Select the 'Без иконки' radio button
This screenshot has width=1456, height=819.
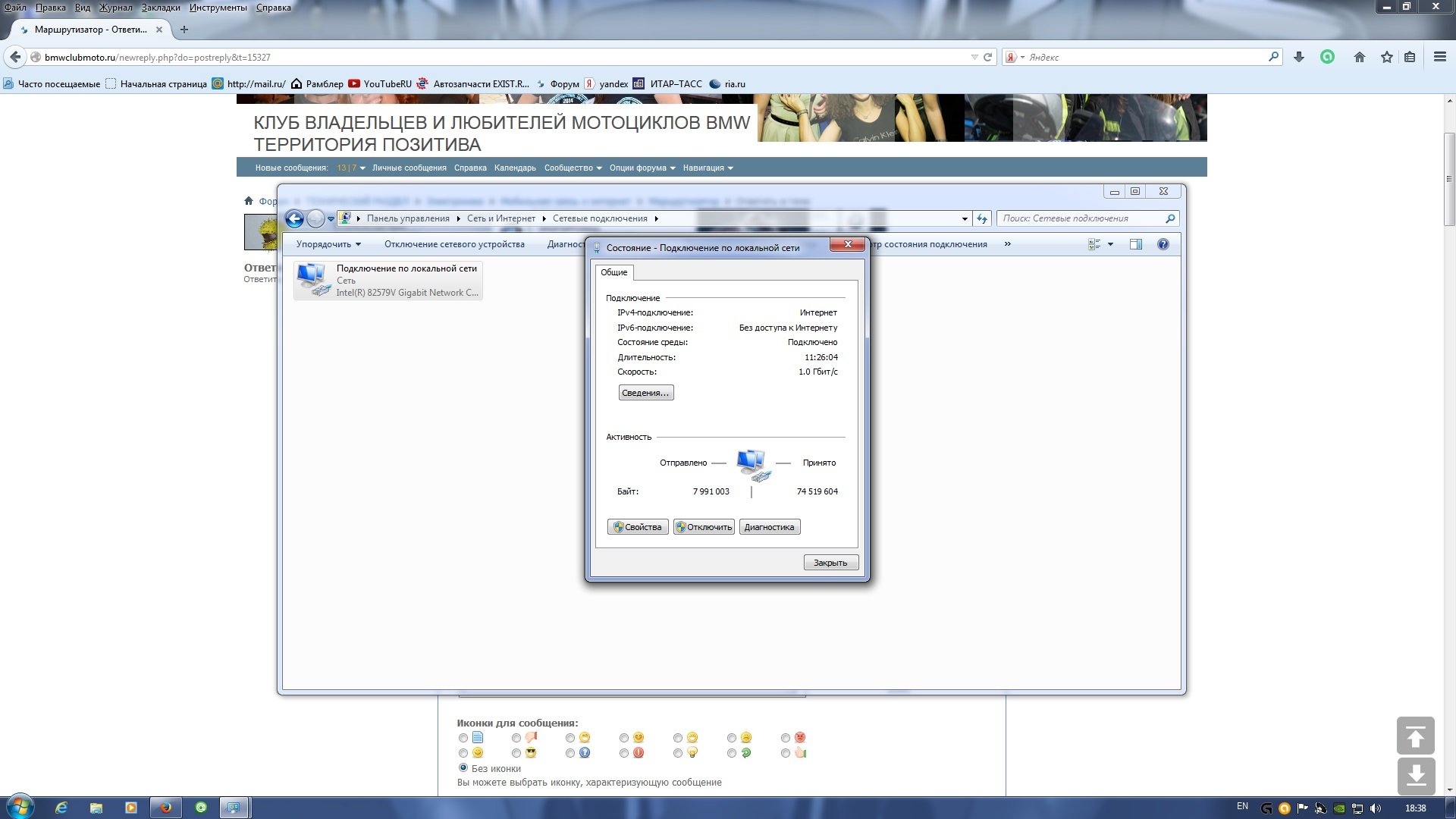[x=463, y=767]
